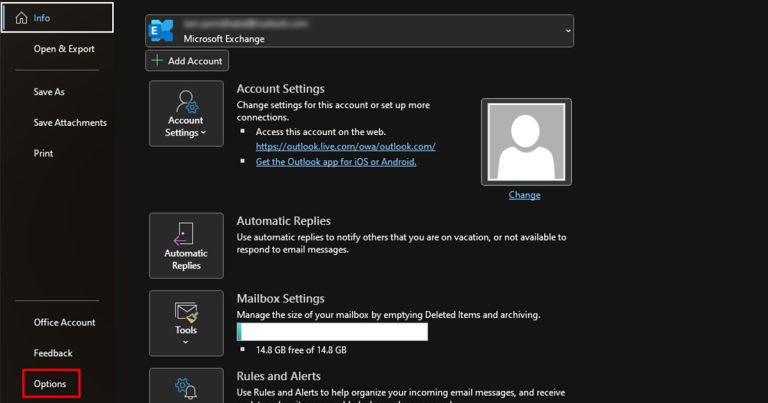Select Save As in sidebar
Image resolution: width=768 pixels, height=403 pixels.
(x=49, y=92)
